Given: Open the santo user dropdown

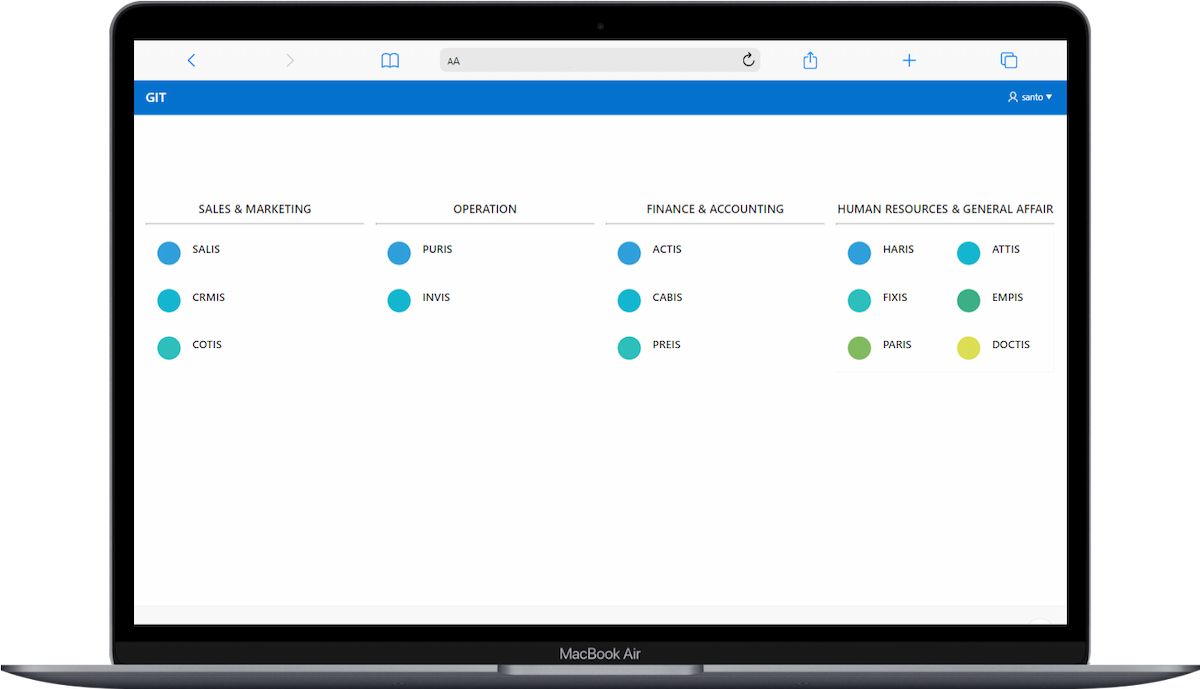Looking at the screenshot, I should point(1030,97).
